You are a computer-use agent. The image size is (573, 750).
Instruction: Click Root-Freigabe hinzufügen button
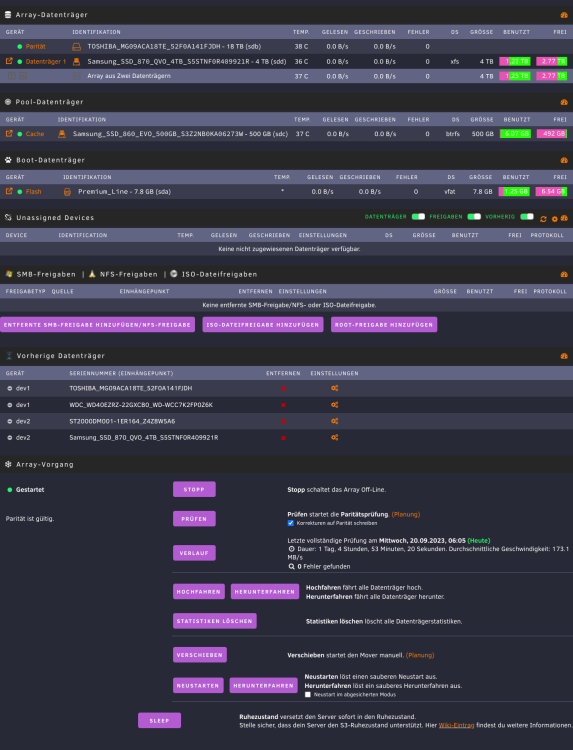(384, 324)
